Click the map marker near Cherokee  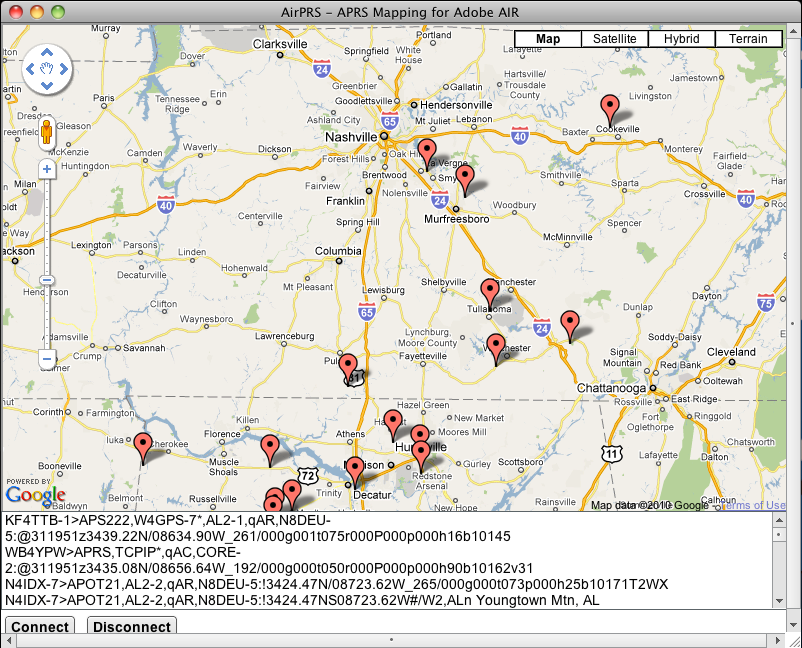(144, 447)
